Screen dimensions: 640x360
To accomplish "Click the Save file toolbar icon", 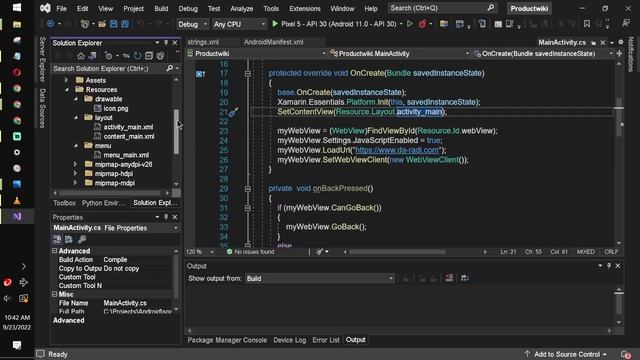I will pyautogui.click(x=114, y=24).
